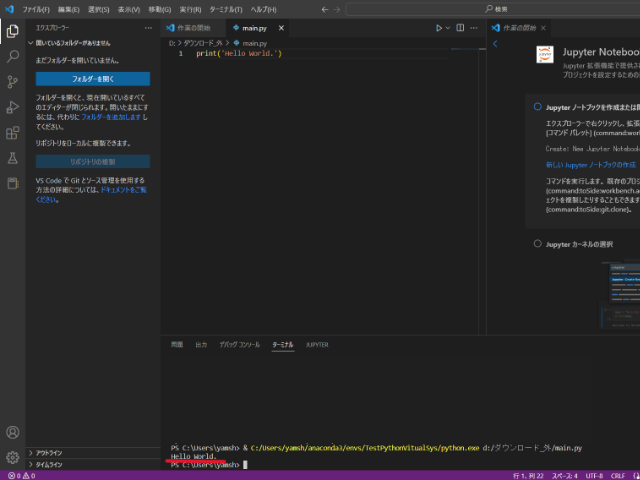Open the 移動(G) menu
This screenshot has width=640, height=480.
click(x=160, y=9)
